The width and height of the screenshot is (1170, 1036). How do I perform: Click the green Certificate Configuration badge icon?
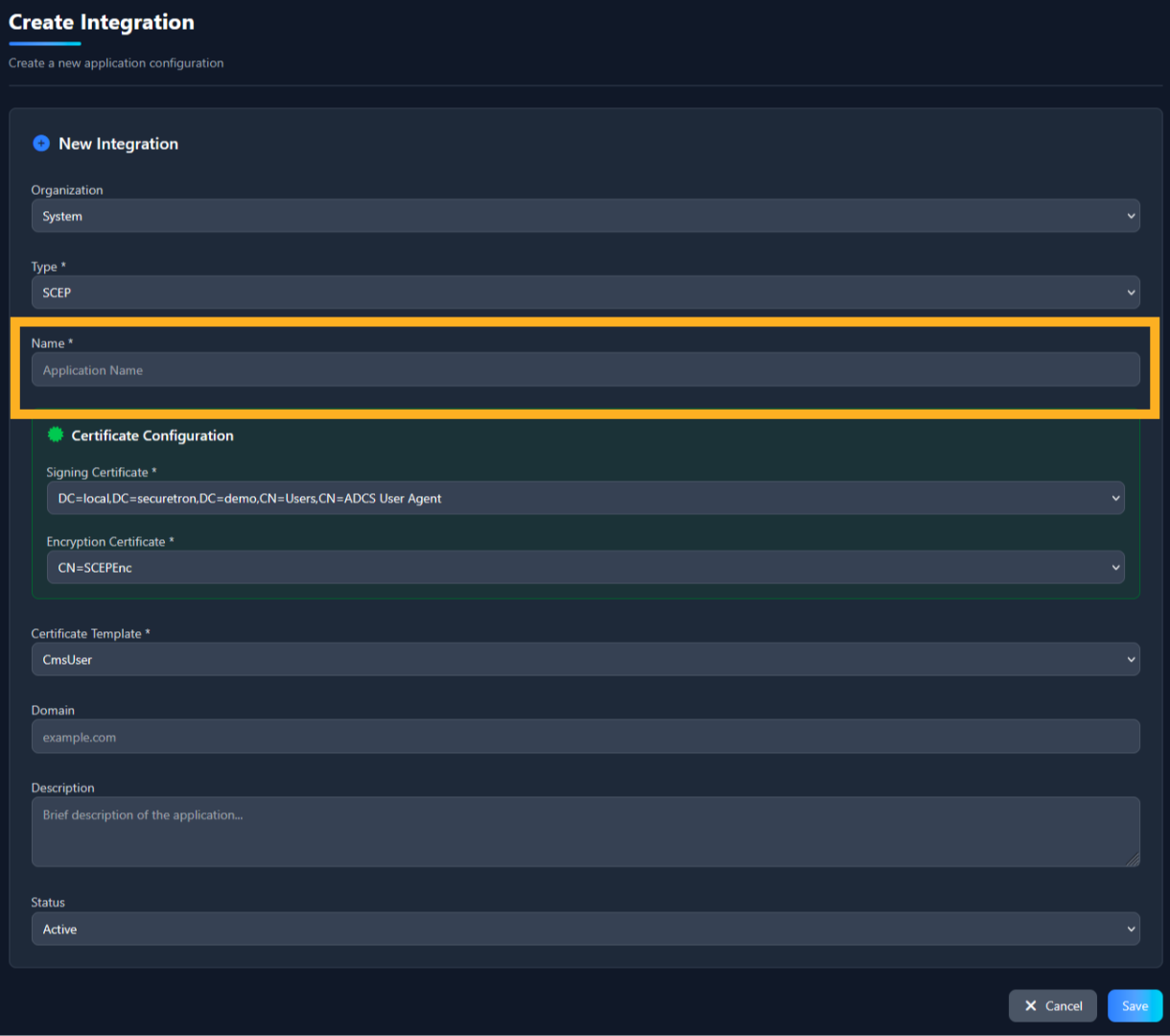pyautogui.click(x=56, y=435)
